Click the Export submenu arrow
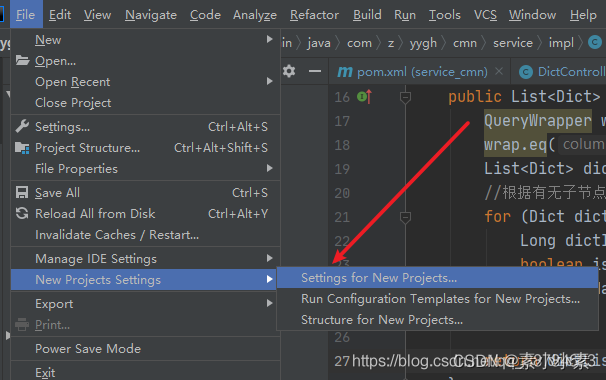This screenshot has width=606, height=380. tap(269, 303)
